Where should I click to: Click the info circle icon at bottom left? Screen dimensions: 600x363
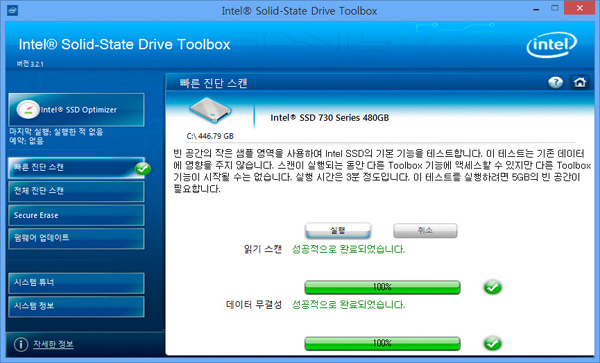pos(21,344)
